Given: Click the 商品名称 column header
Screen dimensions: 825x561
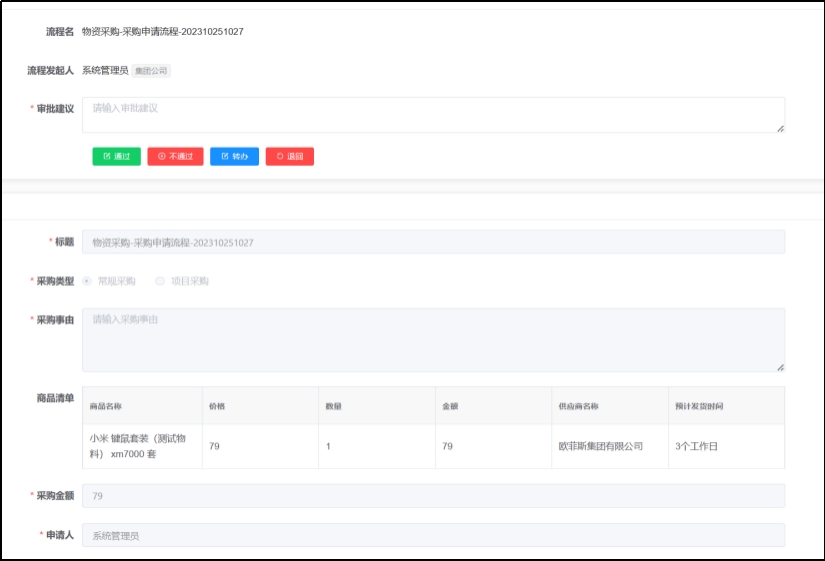Looking at the screenshot, I should (x=105, y=406).
